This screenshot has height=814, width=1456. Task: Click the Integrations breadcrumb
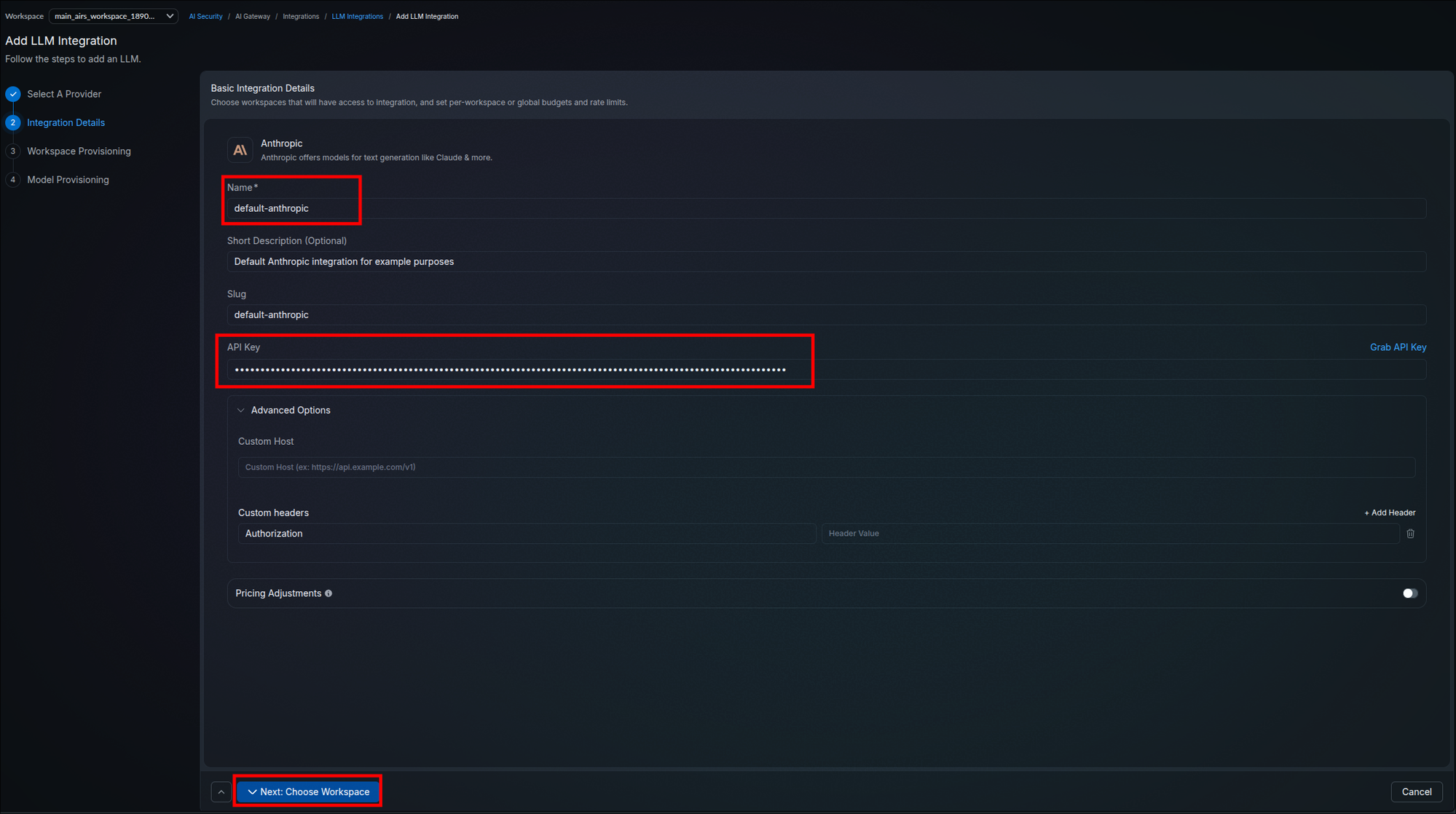[x=301, y=16]
